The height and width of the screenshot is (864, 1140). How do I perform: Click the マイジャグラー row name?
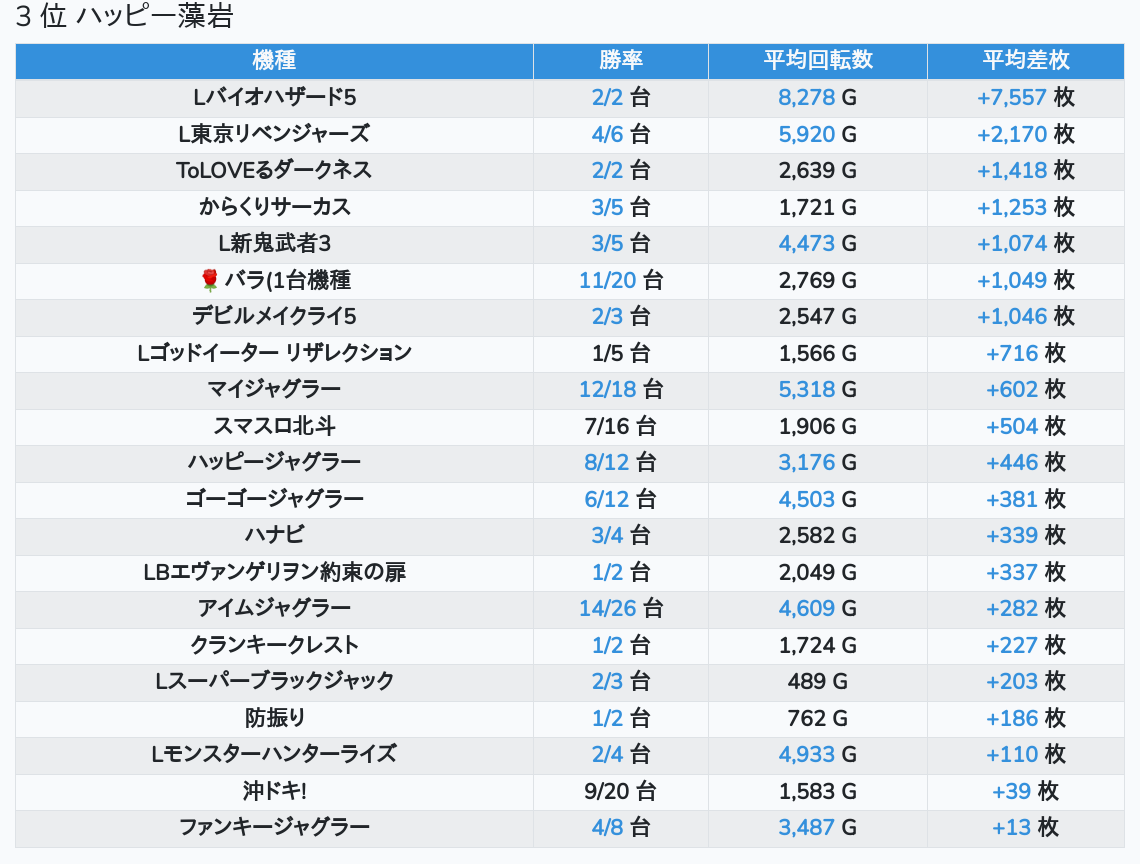[x=274, y=389]
